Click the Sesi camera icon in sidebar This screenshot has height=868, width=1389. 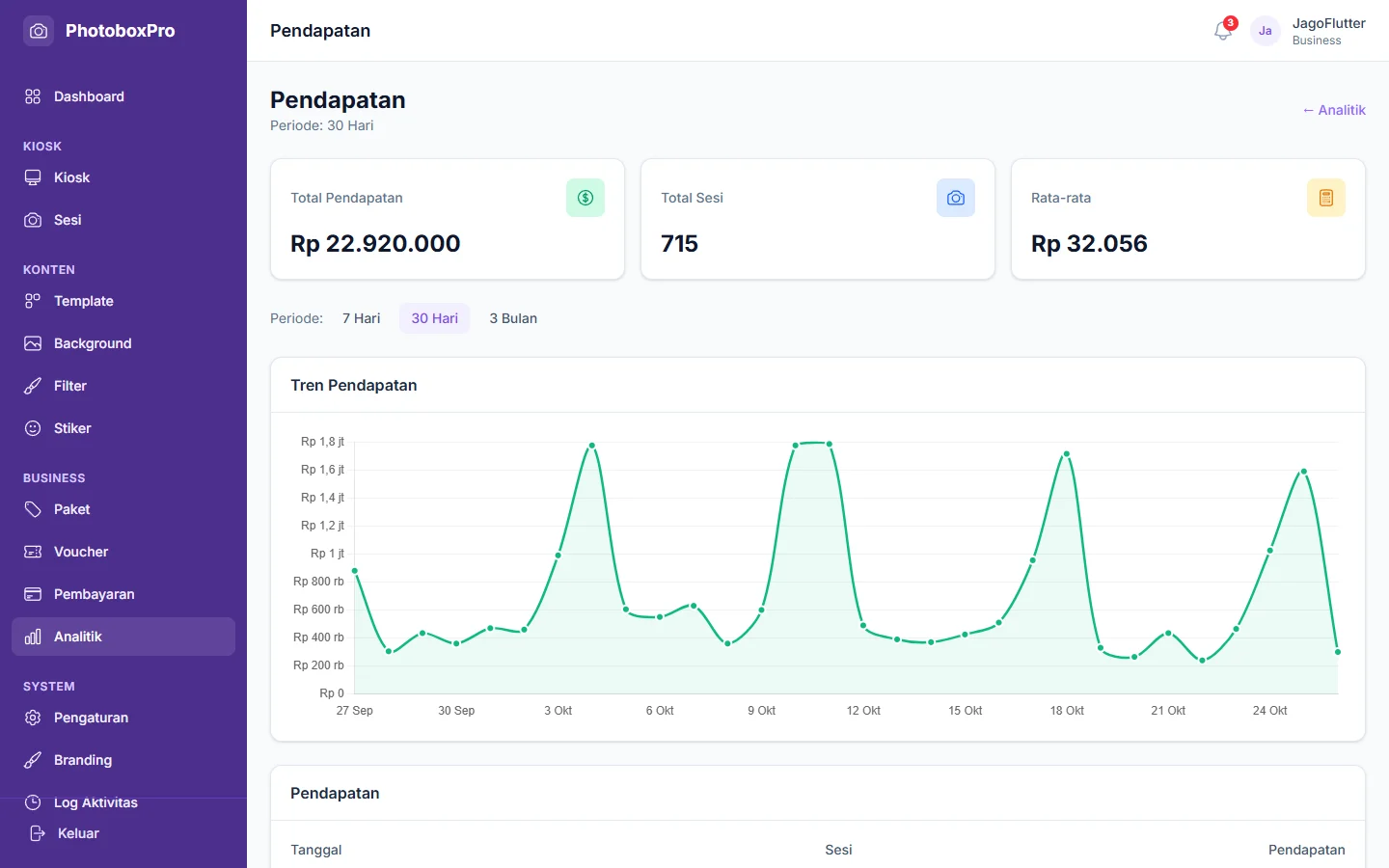(33, 220)
